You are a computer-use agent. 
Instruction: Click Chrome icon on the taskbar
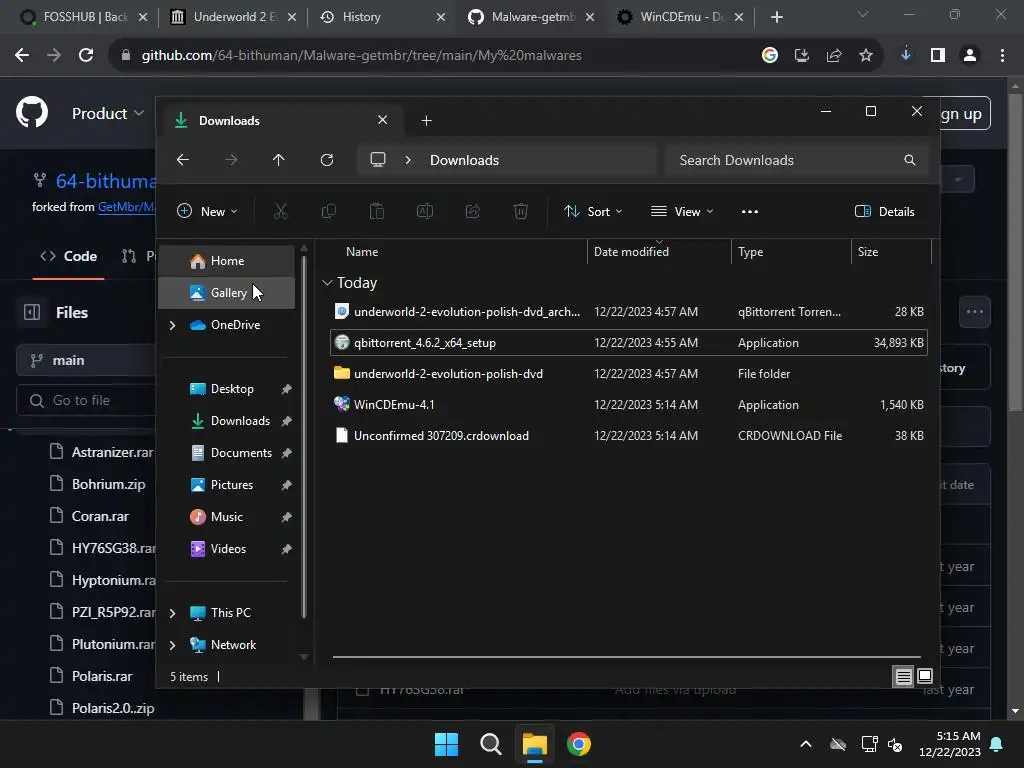(579, 744)
